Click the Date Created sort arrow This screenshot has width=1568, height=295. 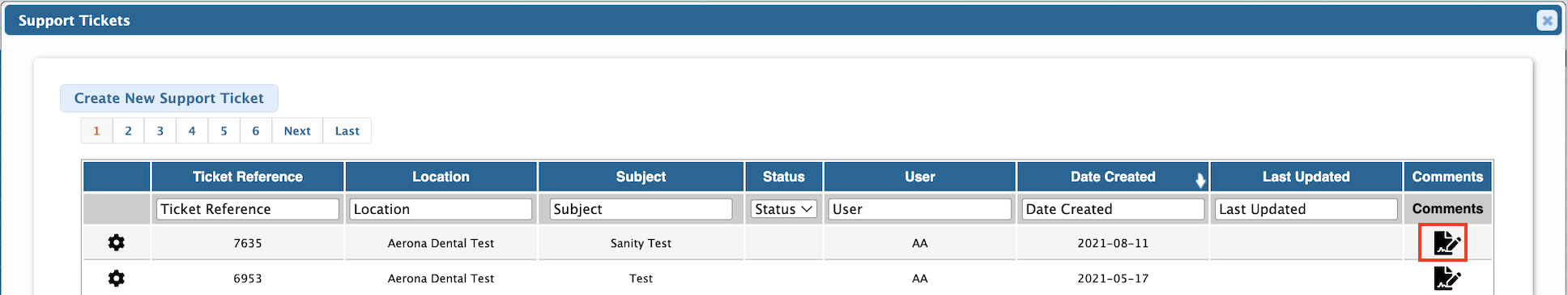pos(1200,180)
